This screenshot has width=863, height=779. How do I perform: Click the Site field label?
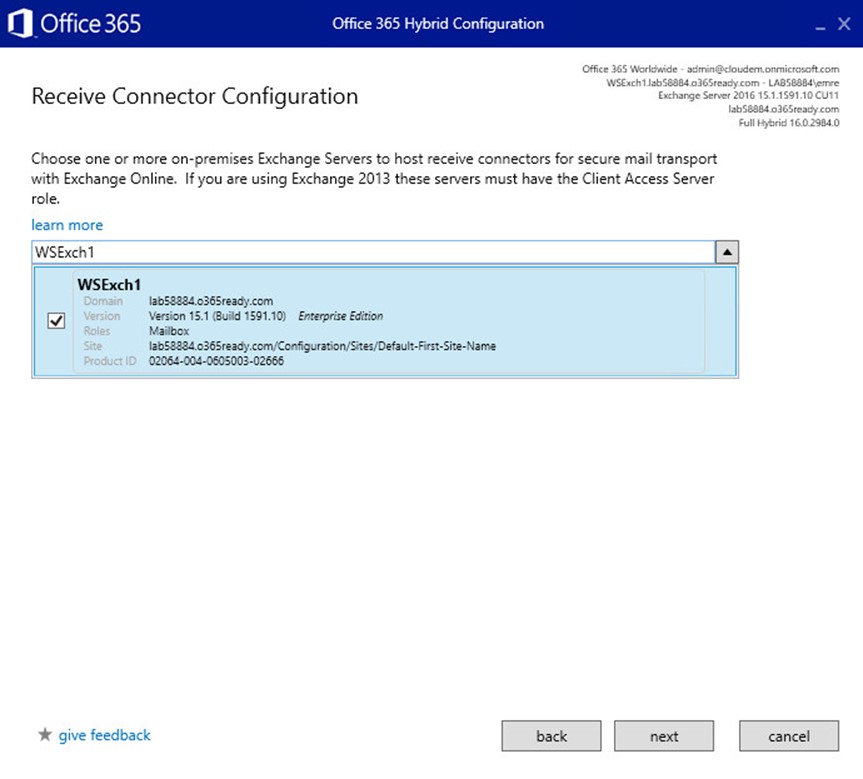93,346
